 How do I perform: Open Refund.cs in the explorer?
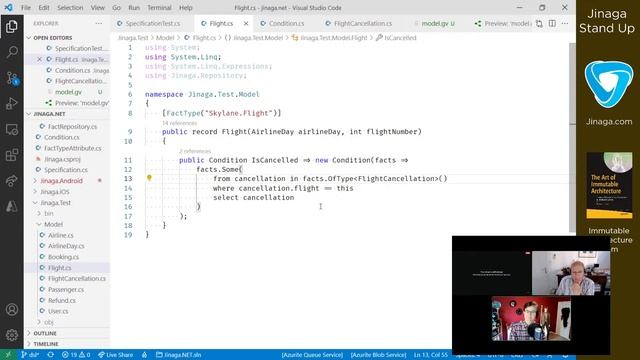click(x=62, y=300)
